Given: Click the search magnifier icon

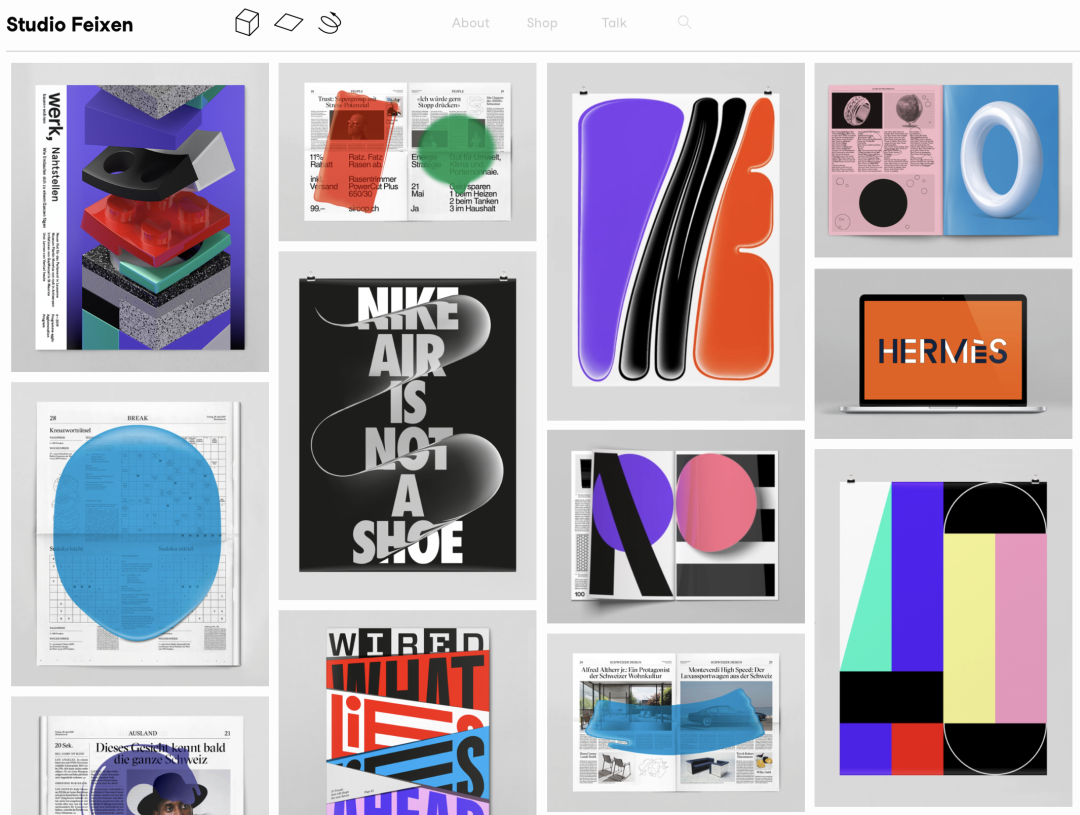Looking at the screenshot, I should click(684, 23).
